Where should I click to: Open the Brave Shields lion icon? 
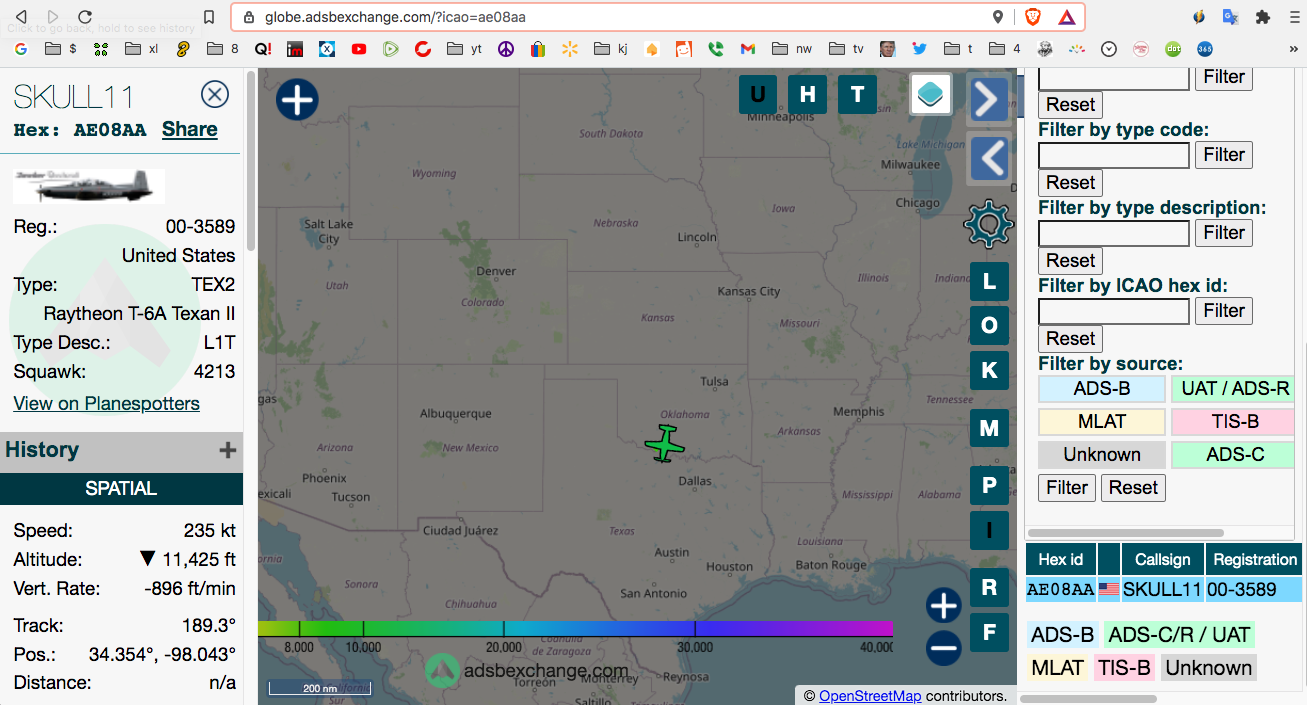[x=1033, y=17]
